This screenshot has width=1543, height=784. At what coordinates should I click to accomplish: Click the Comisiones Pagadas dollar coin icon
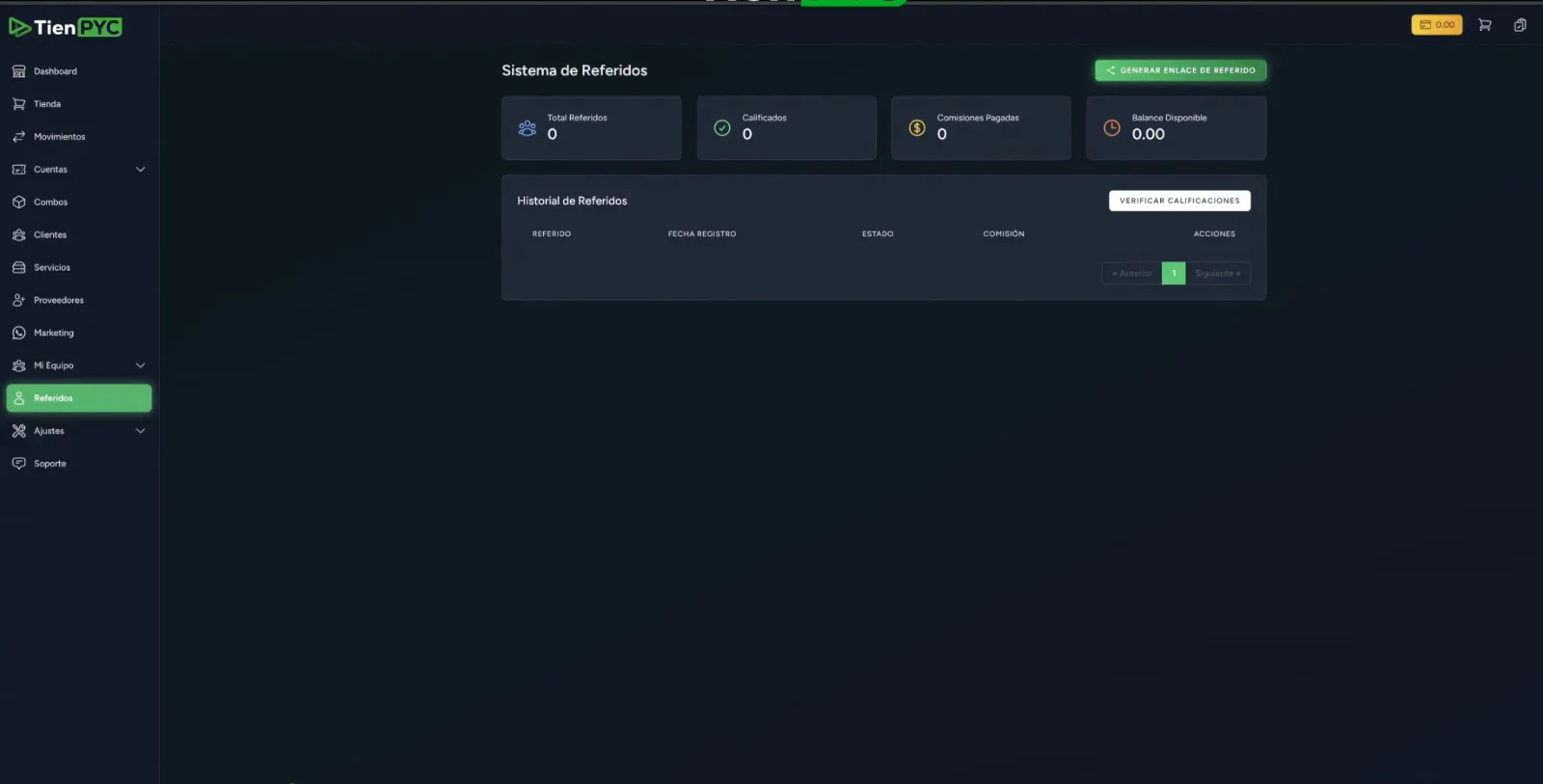coord(917,128)
